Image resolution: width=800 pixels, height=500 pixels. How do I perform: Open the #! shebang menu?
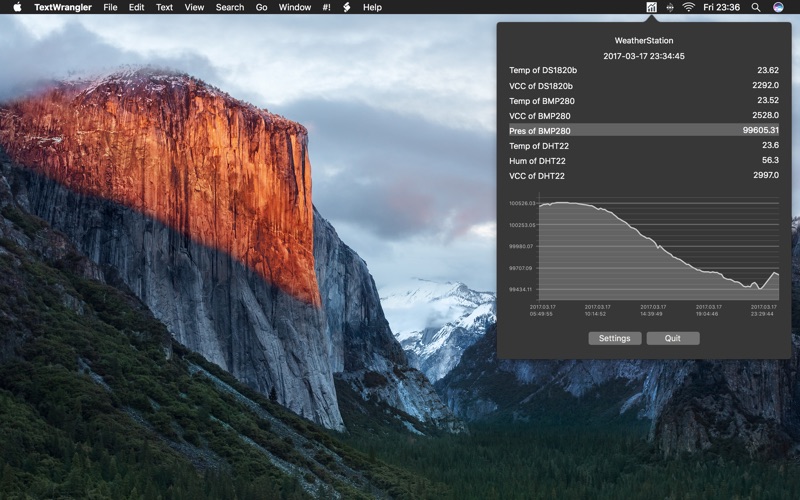pos(327,7)
